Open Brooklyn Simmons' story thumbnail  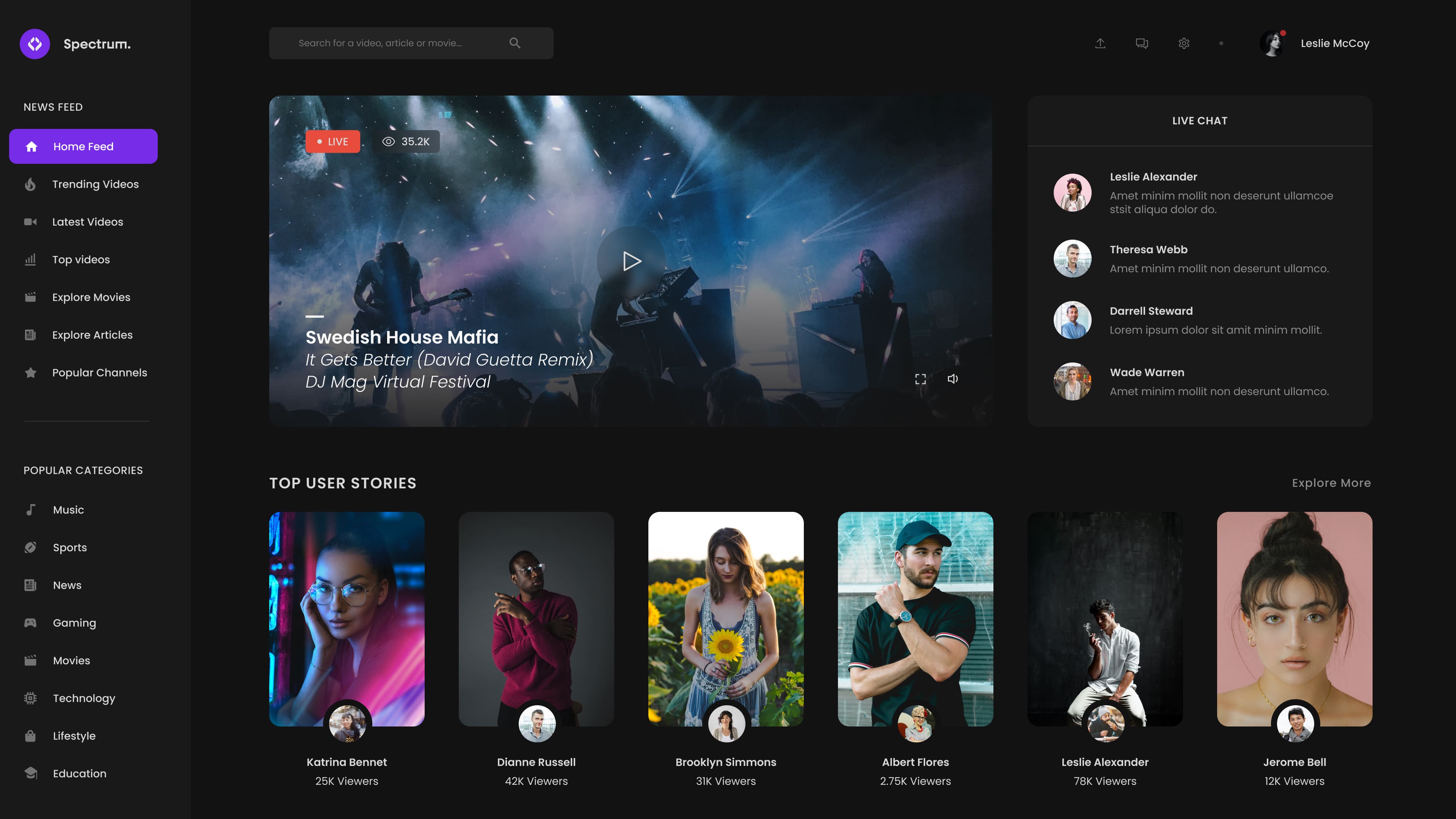pos(726,619)
